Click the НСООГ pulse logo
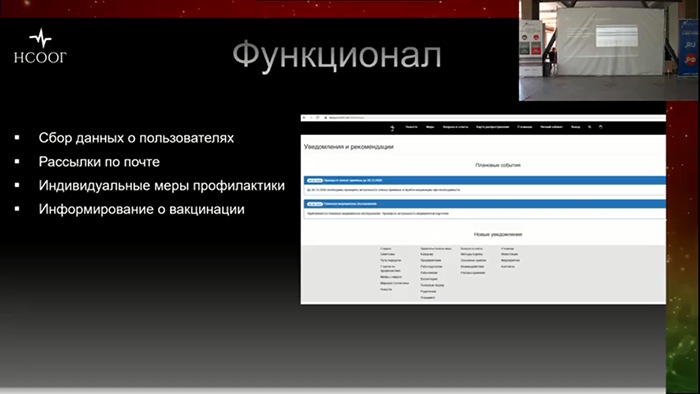This screenshot has height=394, width=700. coord(40,46)
